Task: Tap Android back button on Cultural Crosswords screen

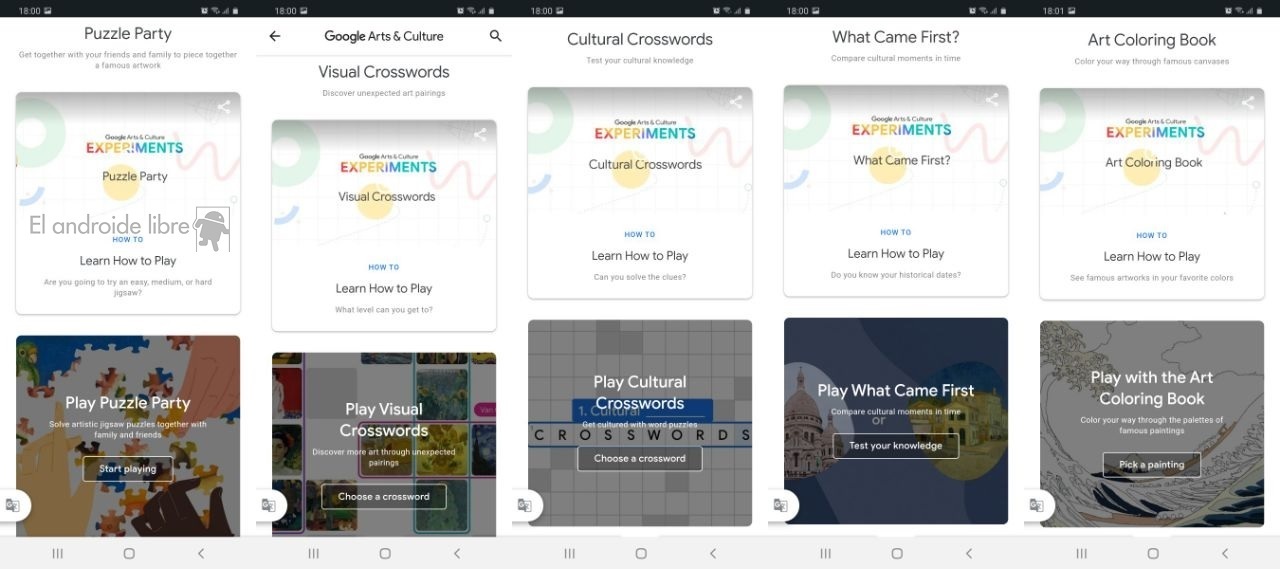Action: pyautogui.click(x=713, y=553)
